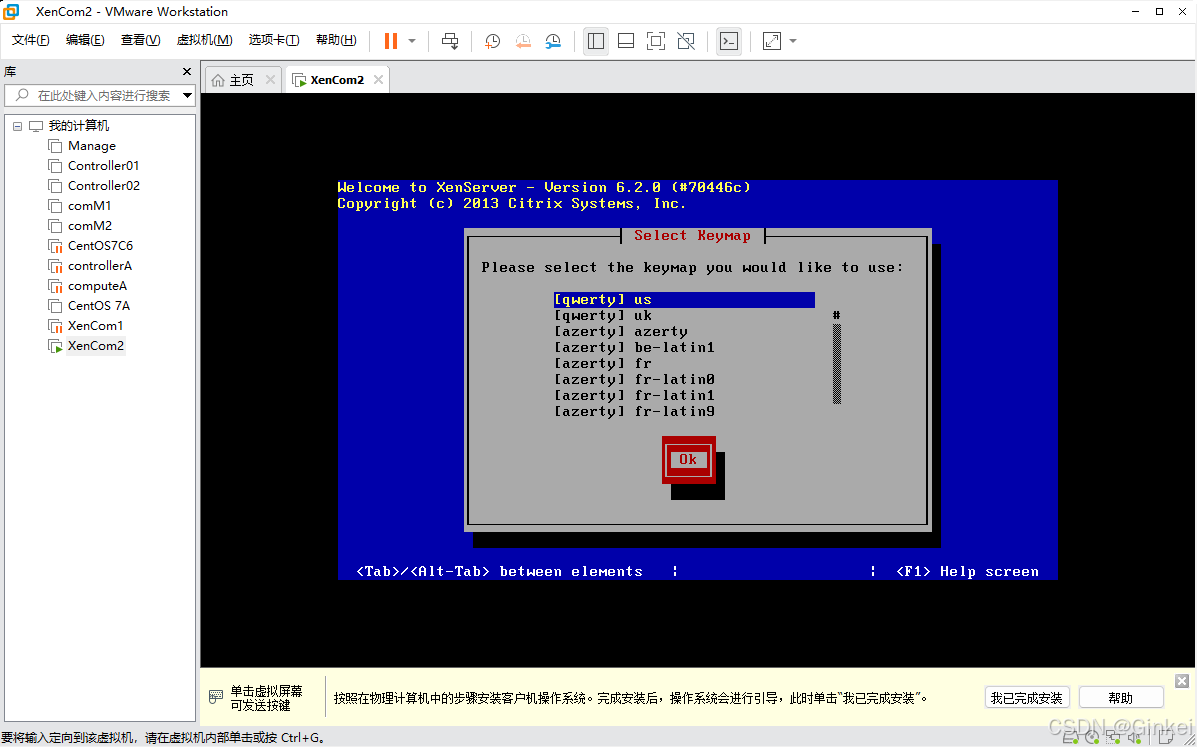Open the stretch display dropdown arrow
The height and width of the screenshot is (747, 1197).
tap(792, 41)
